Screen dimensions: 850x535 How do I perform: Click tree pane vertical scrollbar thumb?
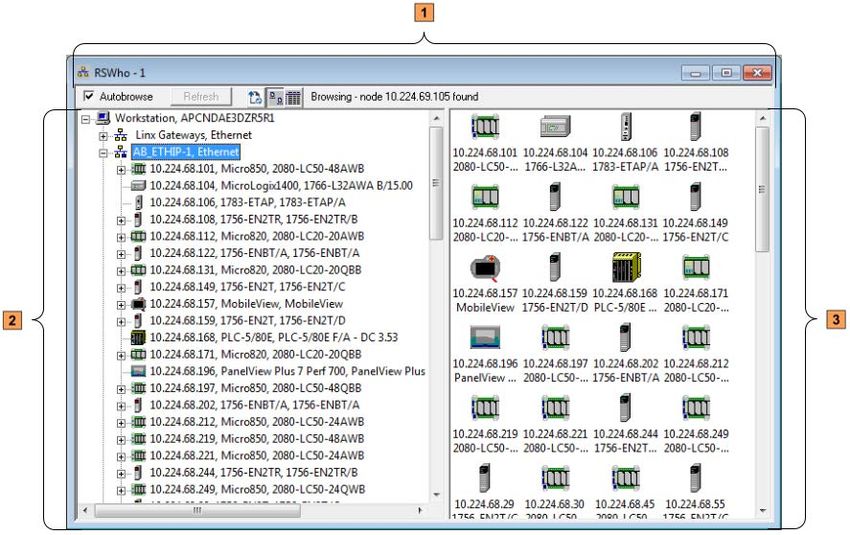point(436,183)
